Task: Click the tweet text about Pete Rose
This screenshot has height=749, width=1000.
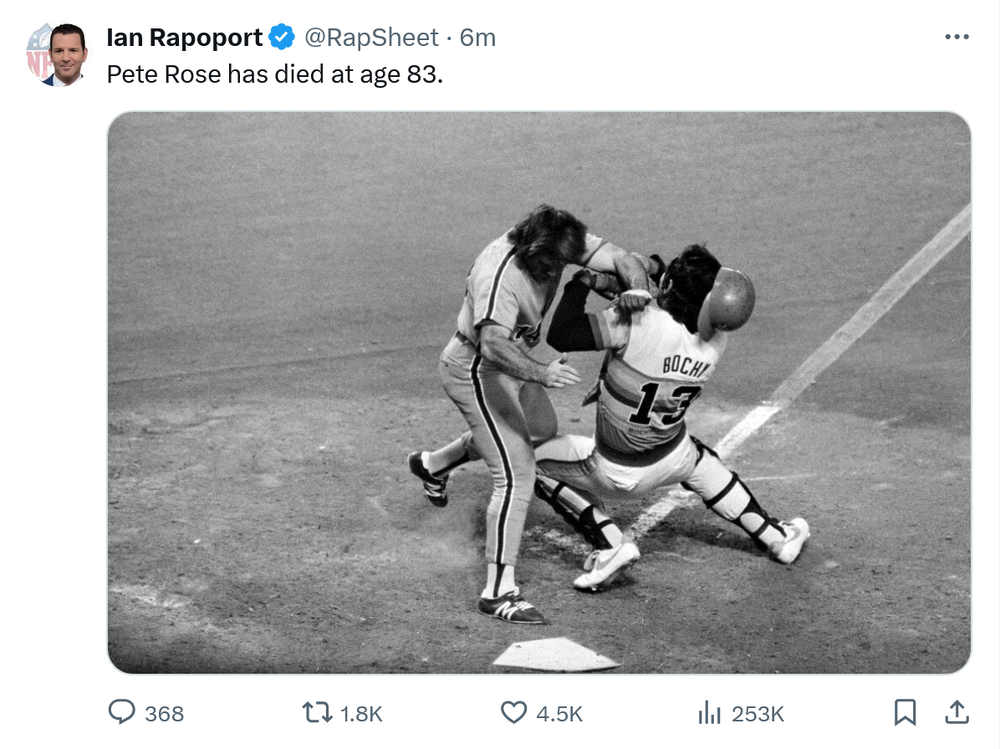Action: click(x=274, y=74)
